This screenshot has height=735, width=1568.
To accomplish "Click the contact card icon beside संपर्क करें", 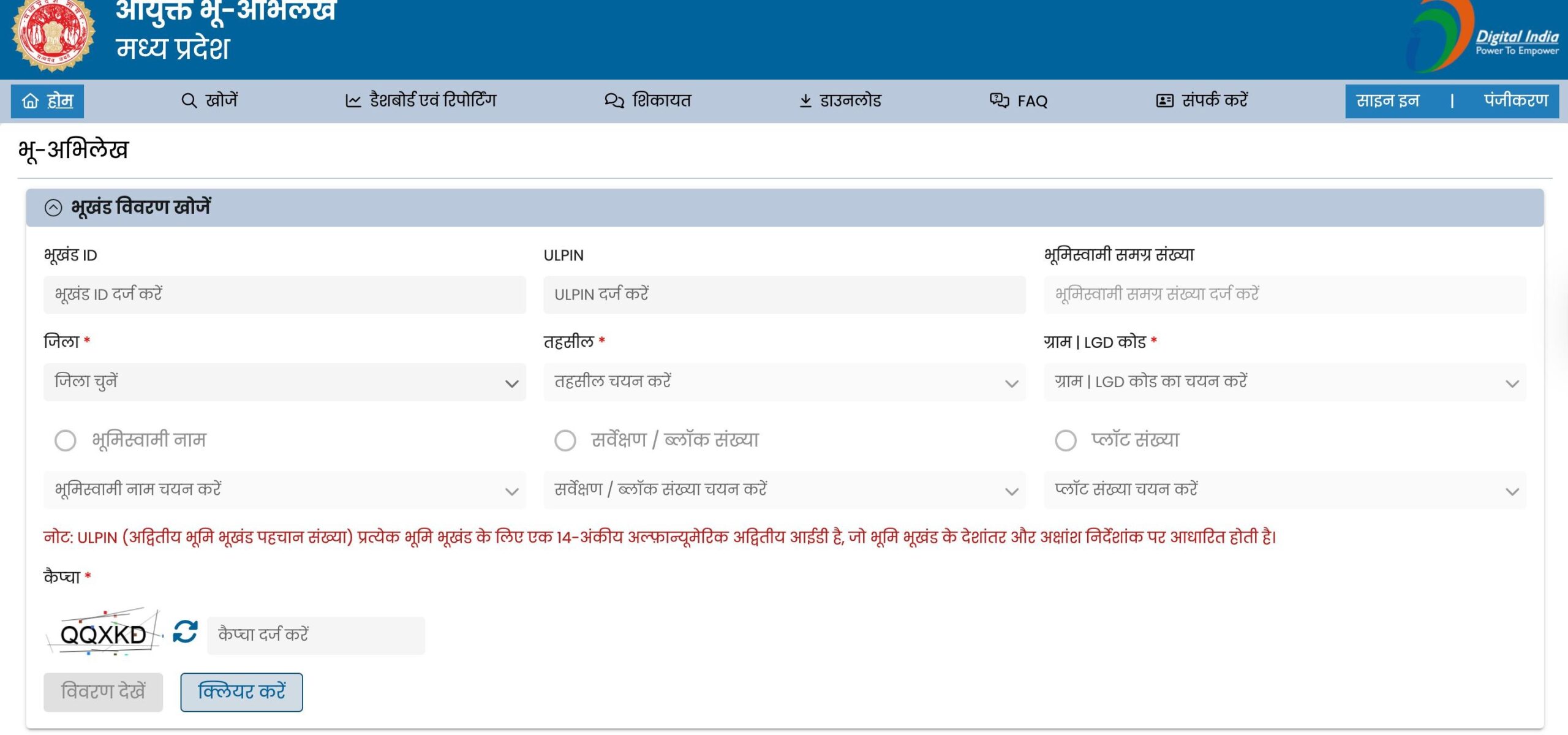I will [x=1164, y=101].
